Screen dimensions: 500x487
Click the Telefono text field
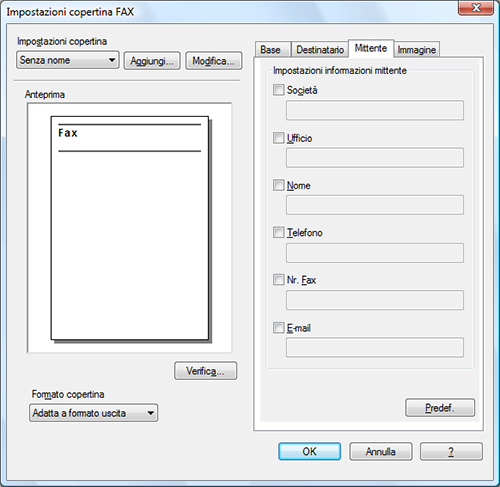tap(375, 253)
